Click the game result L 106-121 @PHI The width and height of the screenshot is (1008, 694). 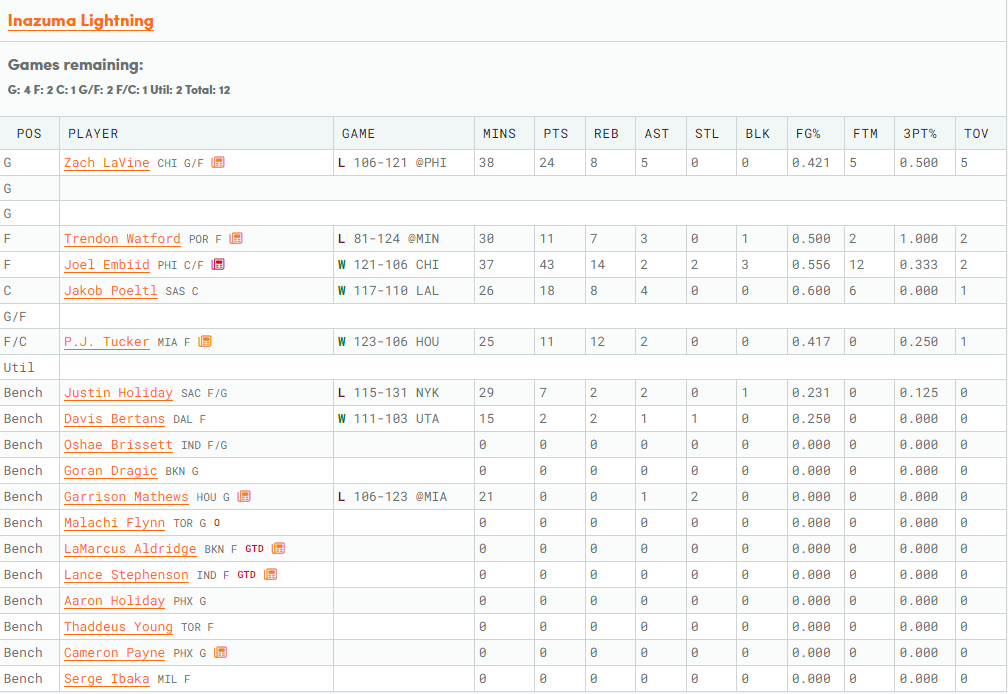point(392,163)
